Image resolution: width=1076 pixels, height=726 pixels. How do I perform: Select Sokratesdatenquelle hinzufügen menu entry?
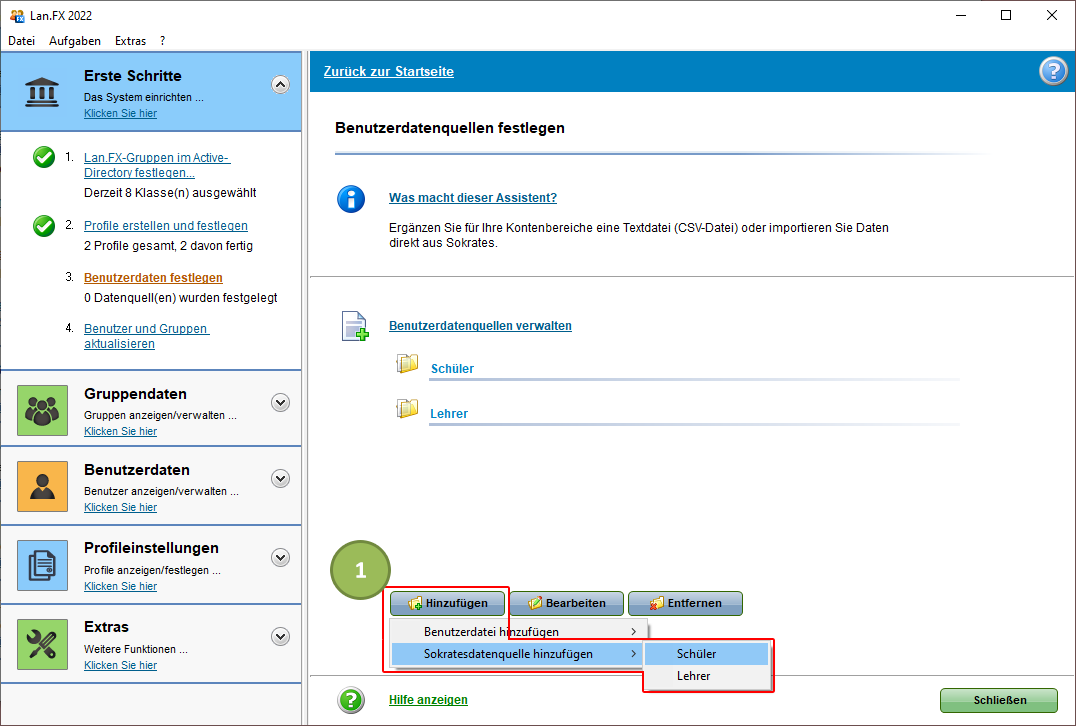[518, 654]
